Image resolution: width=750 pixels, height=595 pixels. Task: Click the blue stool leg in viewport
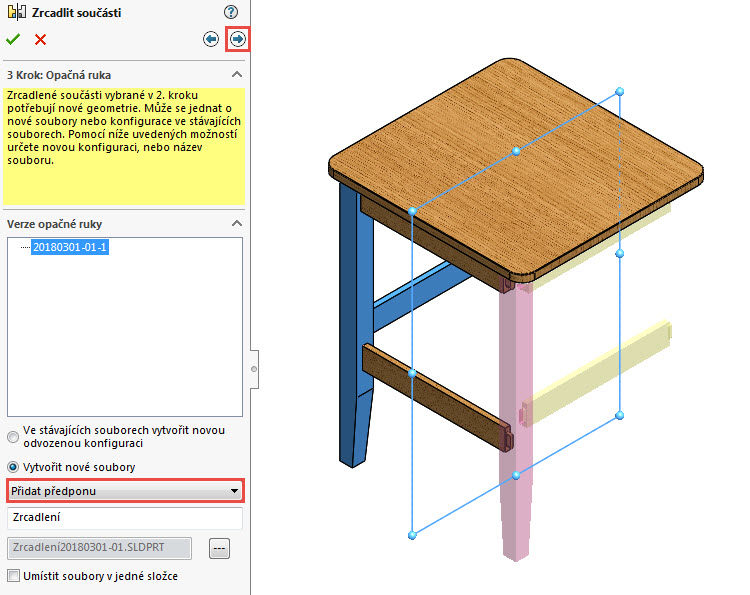tap(355, 325)
